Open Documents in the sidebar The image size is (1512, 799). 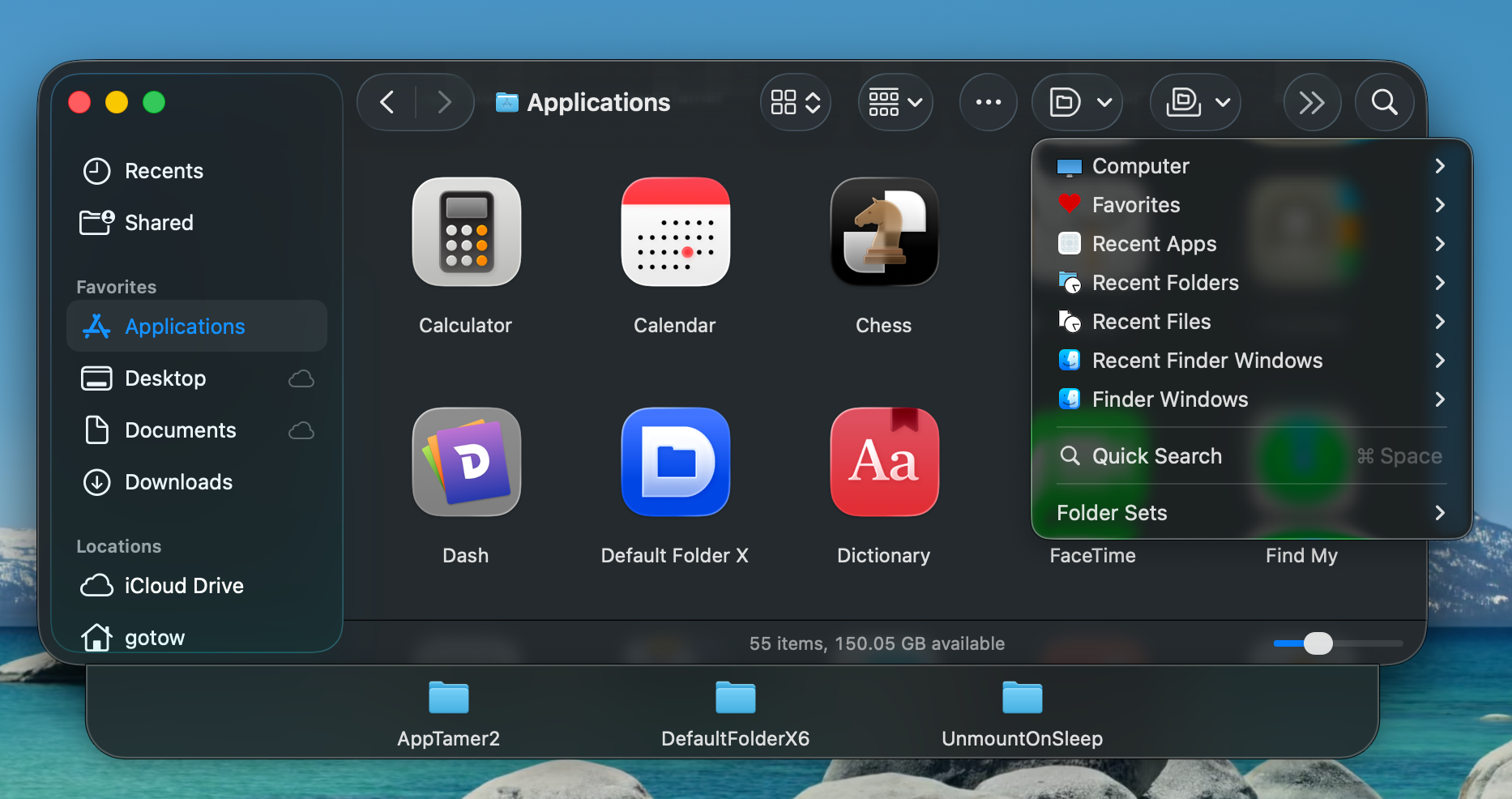[197, 430]
